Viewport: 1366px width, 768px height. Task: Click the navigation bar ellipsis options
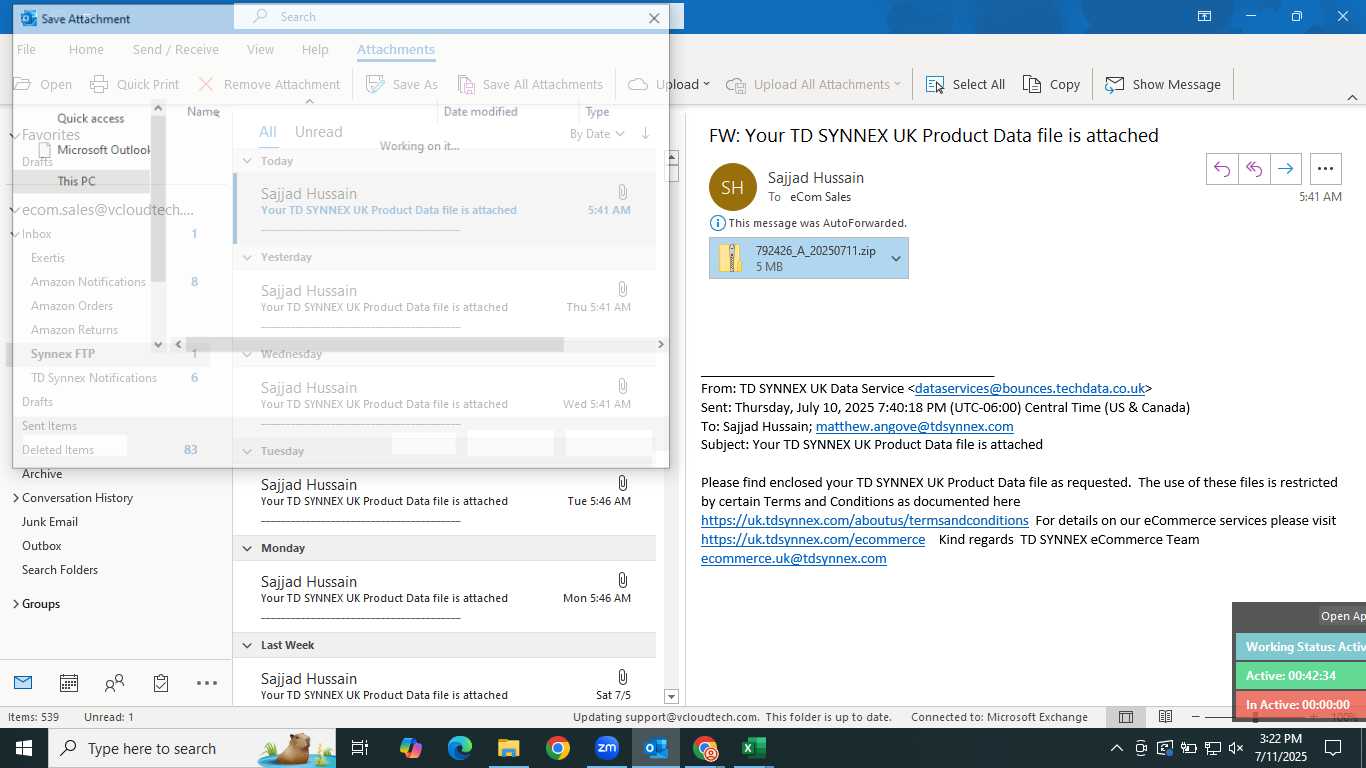coord(207,683)
